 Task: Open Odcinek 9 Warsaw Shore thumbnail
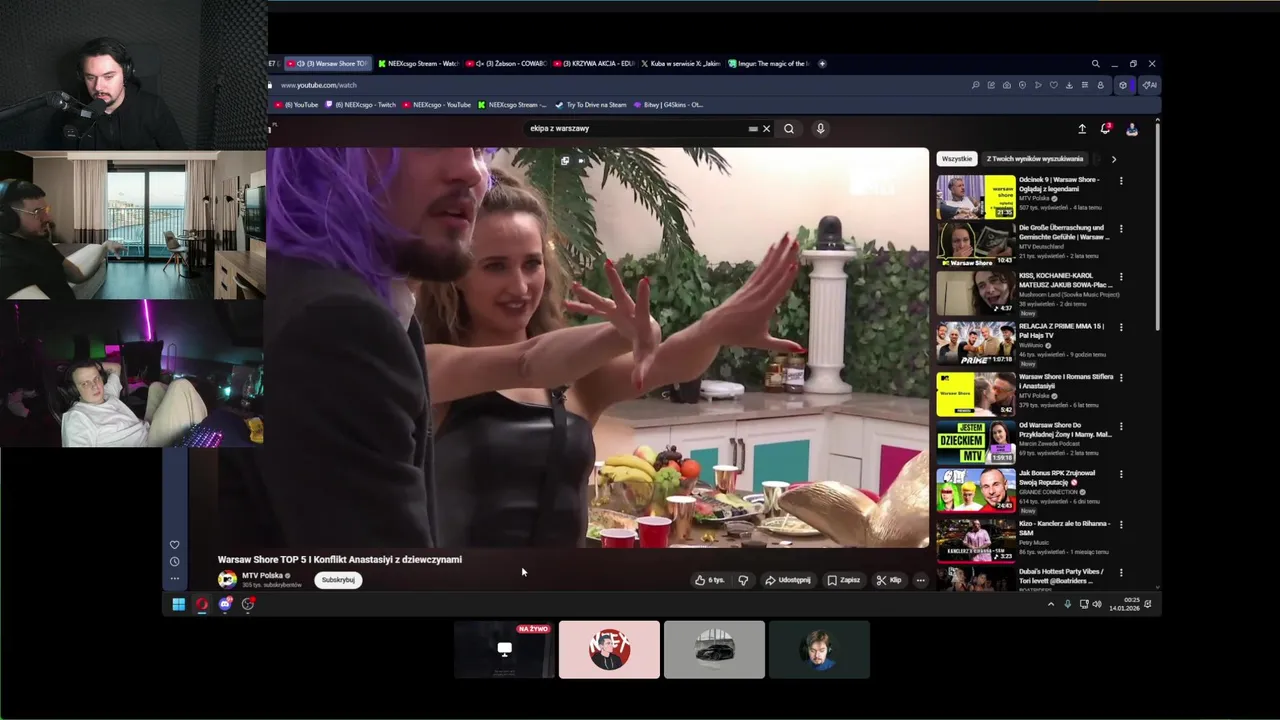click(x=976, y=196)
